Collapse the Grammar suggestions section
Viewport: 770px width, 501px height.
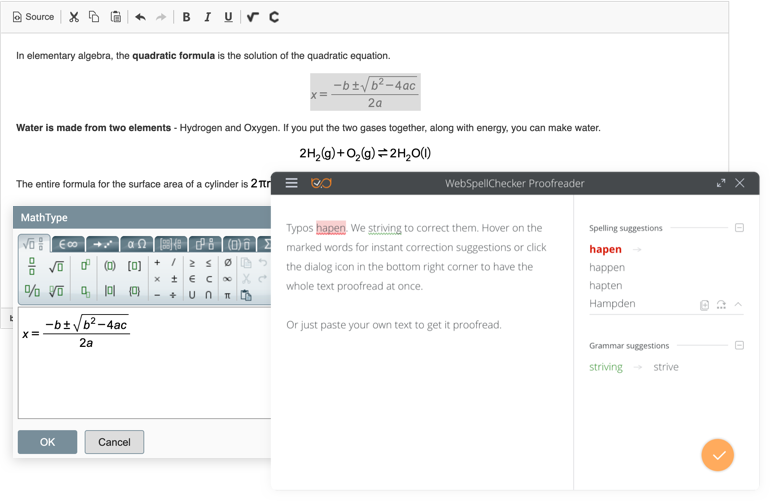click(739, 345)
